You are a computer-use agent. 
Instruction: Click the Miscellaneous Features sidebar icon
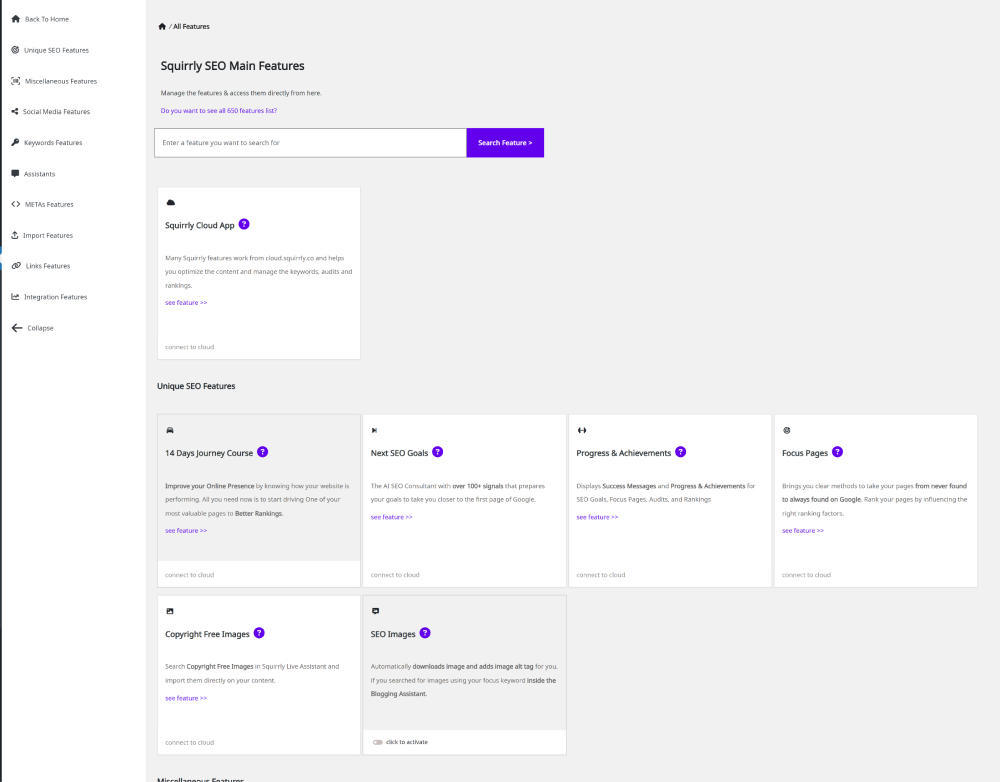tap(15, 81)
